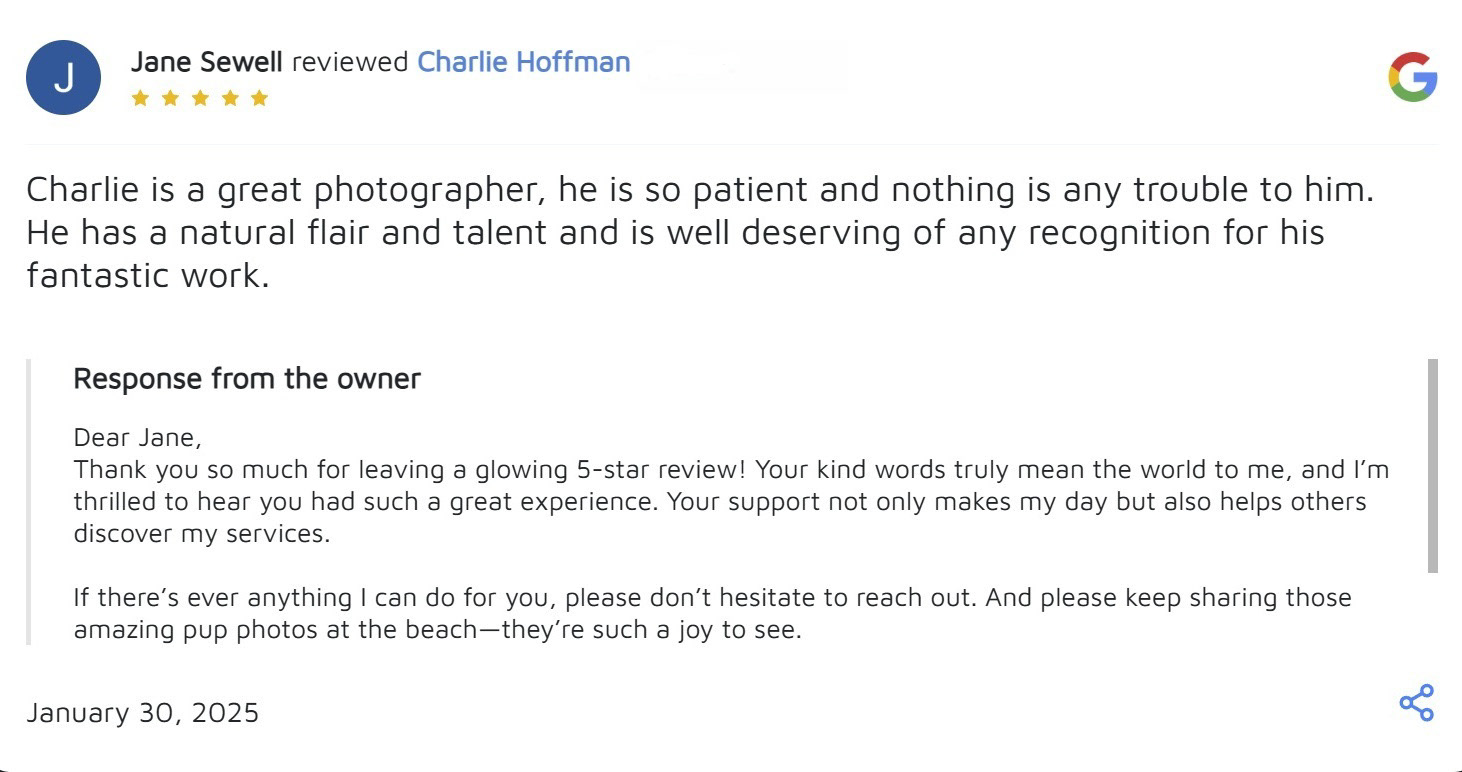Screen dimensions: 1462x772
Task: Open the Charlie Hoffman link
Action: pyautogui.click(x=523, y=62)
